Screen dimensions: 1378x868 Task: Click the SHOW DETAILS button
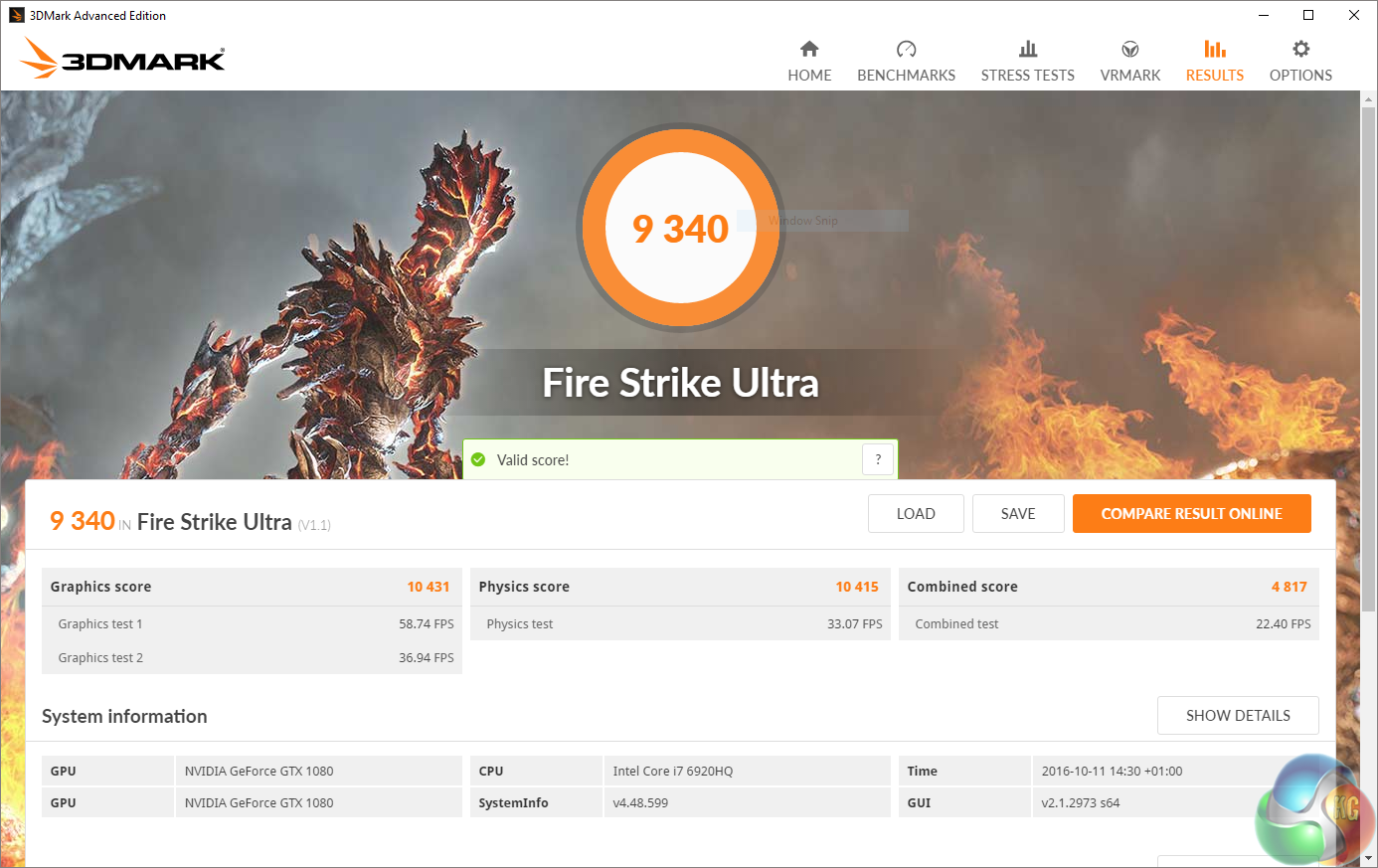1238,716
